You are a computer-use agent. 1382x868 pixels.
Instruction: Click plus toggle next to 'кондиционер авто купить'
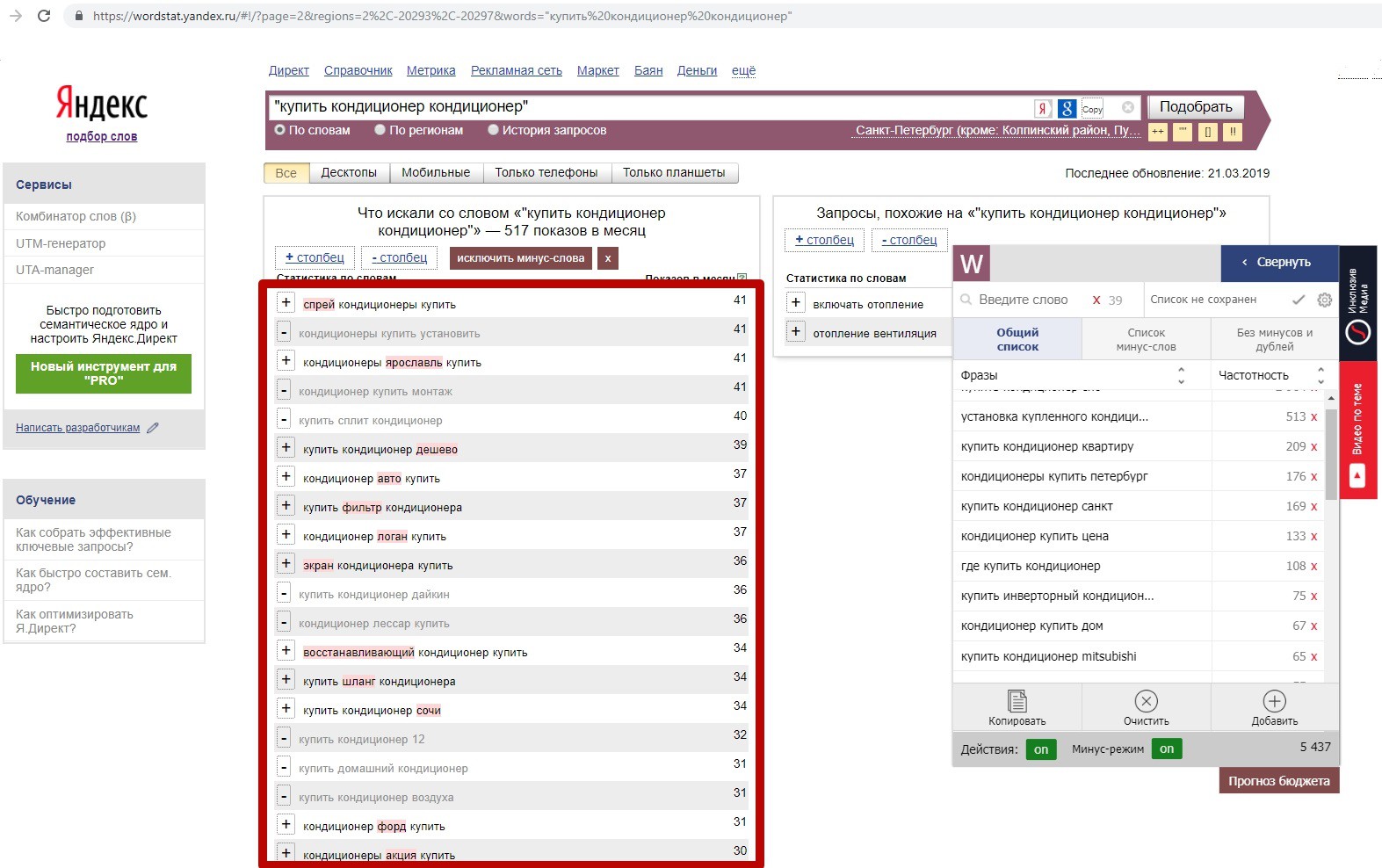(286, 476)
